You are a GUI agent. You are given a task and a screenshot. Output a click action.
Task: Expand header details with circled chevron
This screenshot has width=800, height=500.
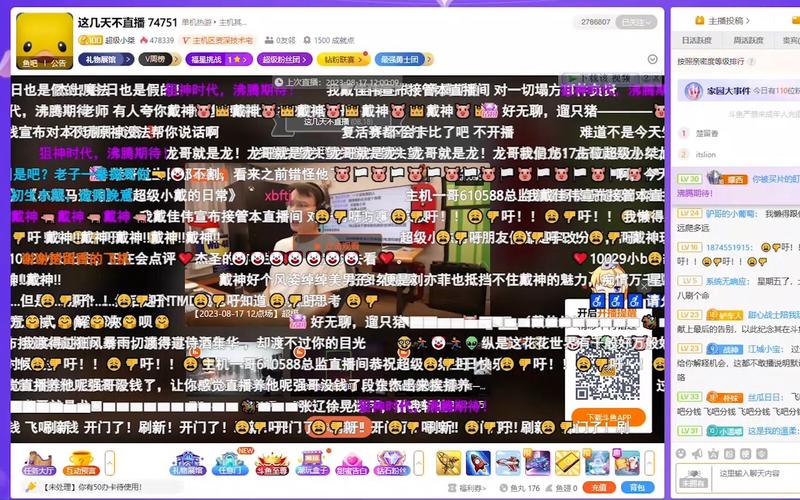652,59
